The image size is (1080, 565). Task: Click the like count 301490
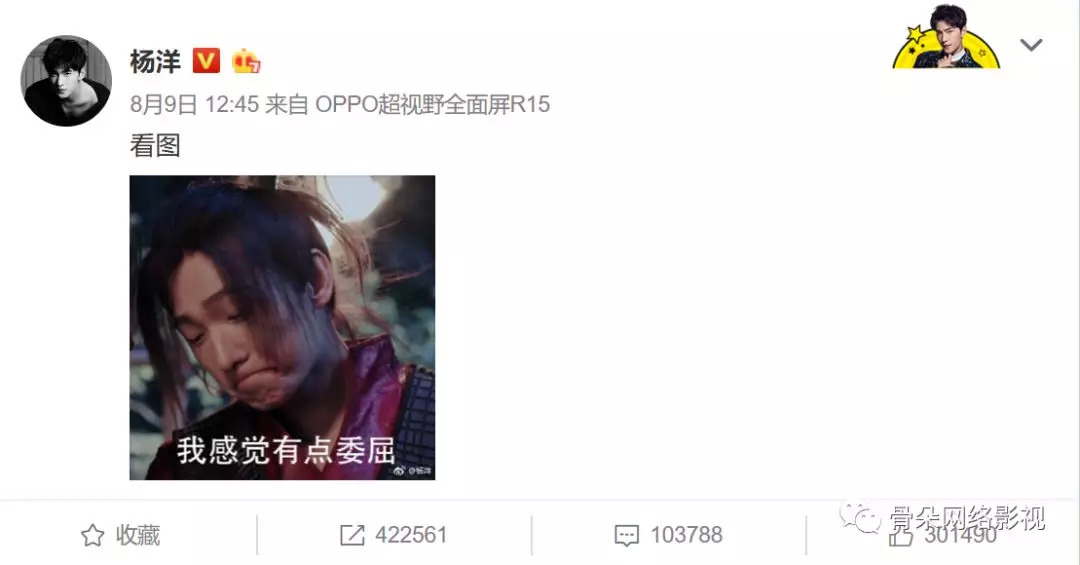coord(960,535)
